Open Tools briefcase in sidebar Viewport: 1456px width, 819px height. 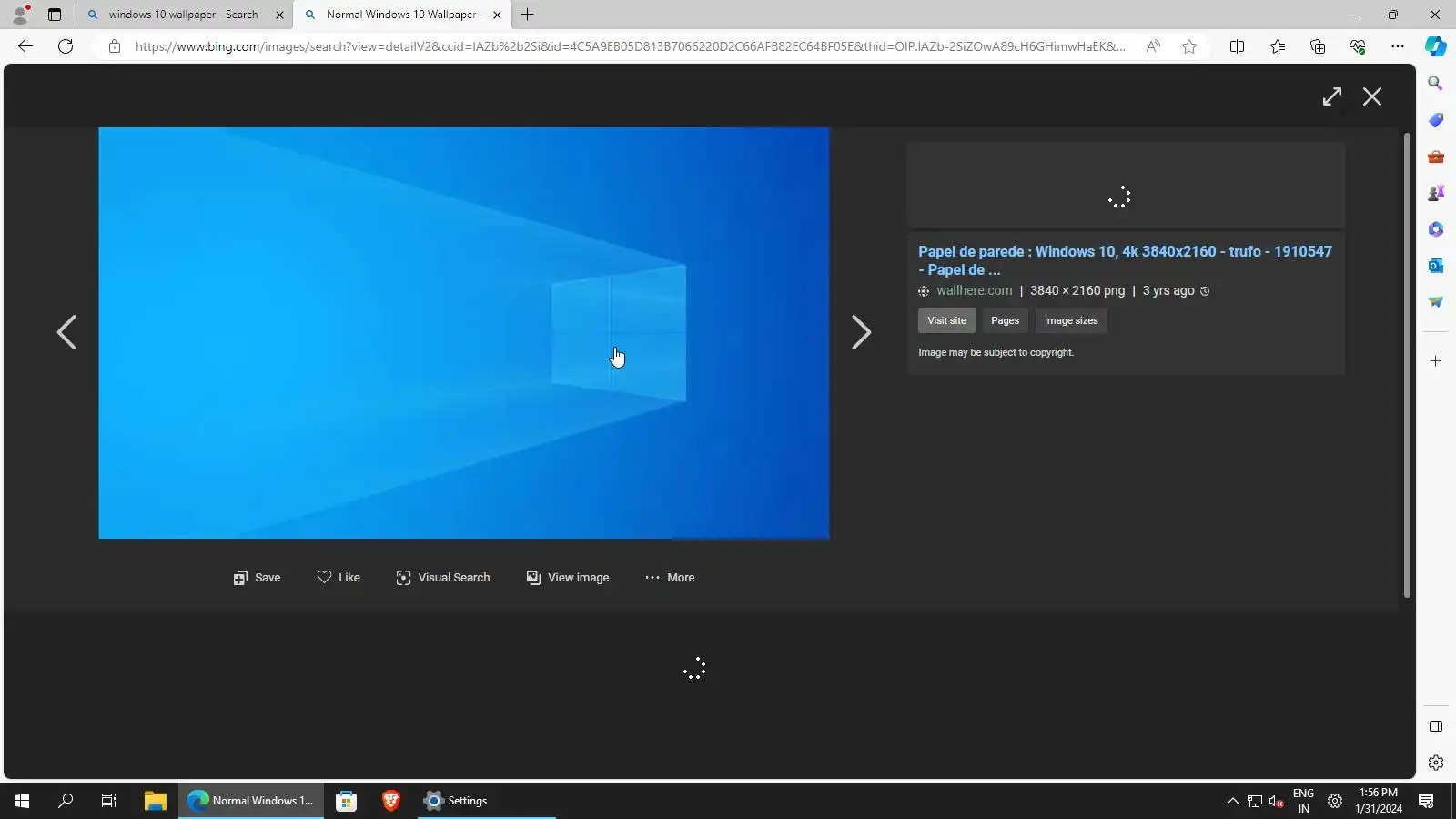(1436, 157)
